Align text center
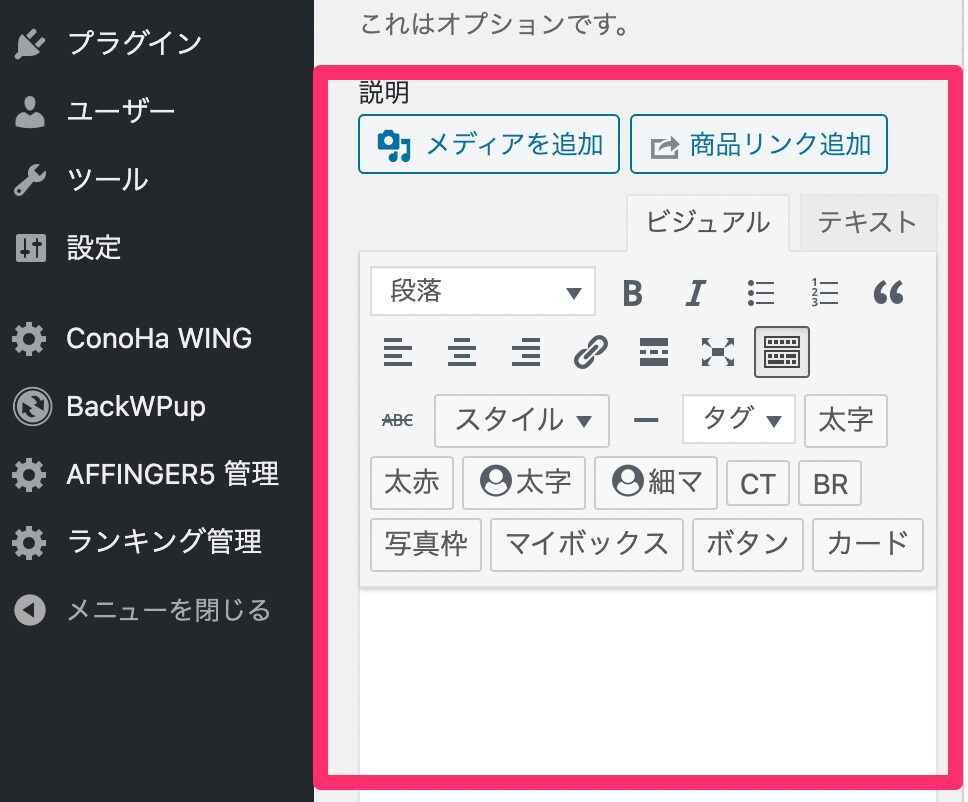Screen dimensions: 968x802 [x=462, y=352]
